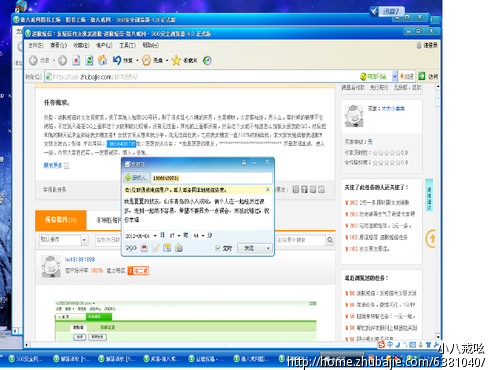Screen dimensions: 493x370
Task: Open the 文件(F) menu
Action: click(x=36, y=45)
